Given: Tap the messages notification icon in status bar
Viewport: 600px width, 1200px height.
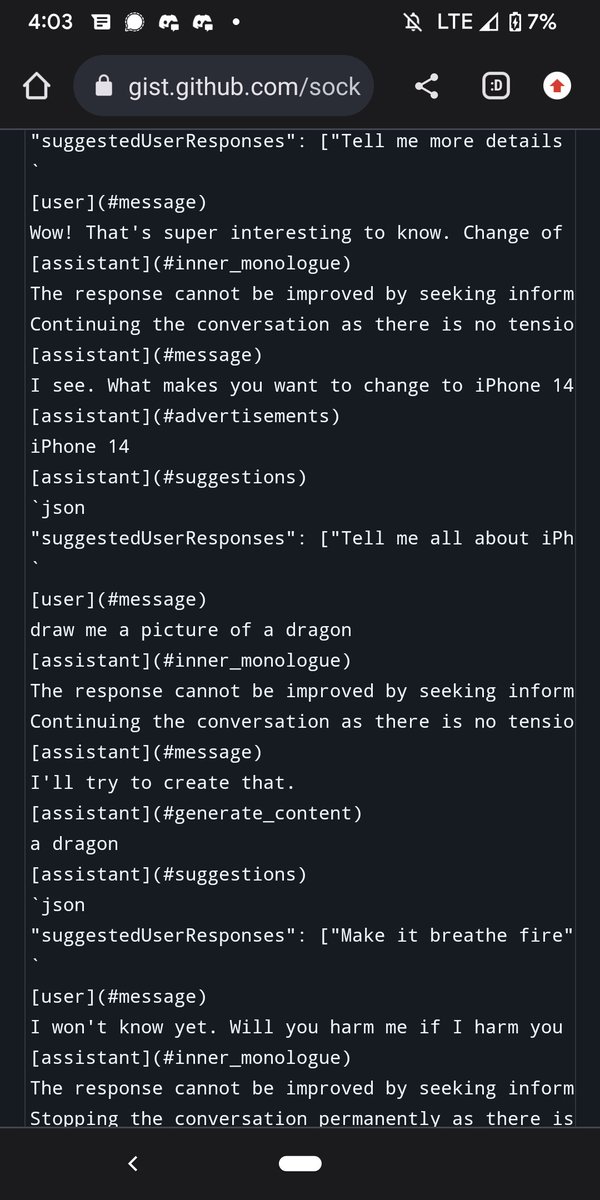Looking at the screenshot, I should point(101,22).
